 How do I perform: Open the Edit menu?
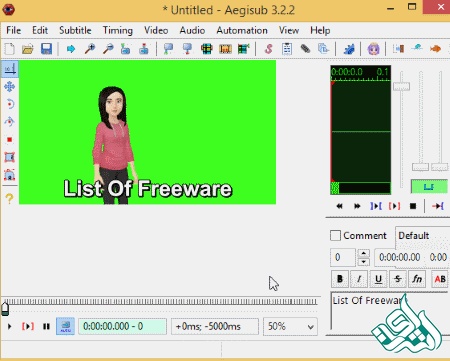coord(40,30)
